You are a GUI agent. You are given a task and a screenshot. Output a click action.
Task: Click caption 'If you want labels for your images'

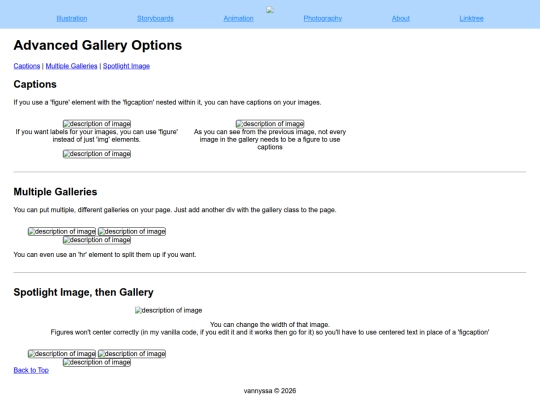(97, 136)
